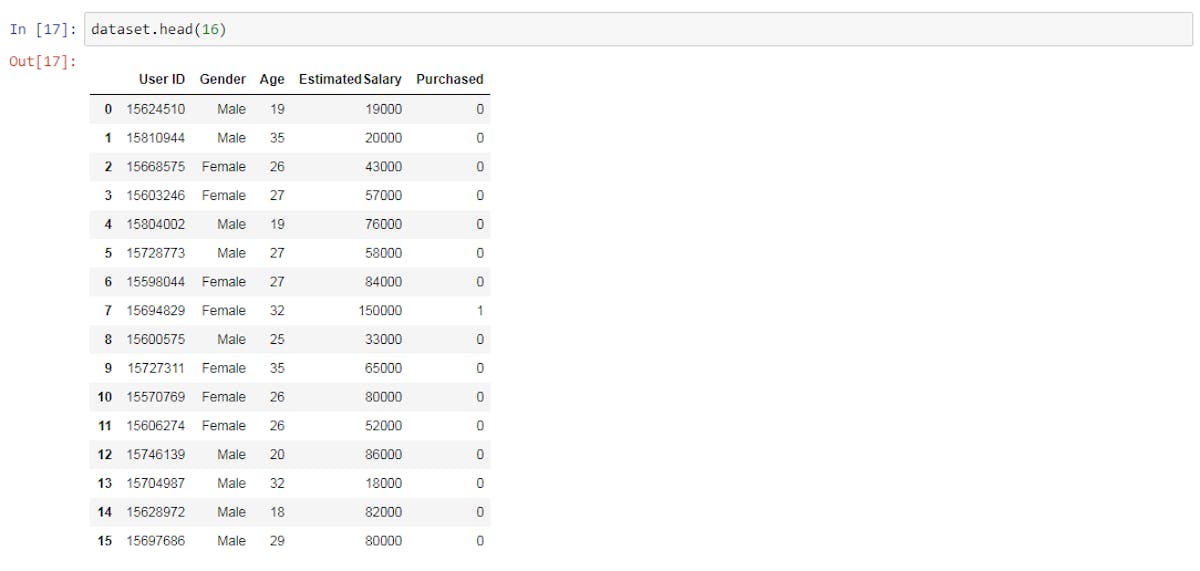Select the Age column header

pyautogui.click(x=272, y=79)
